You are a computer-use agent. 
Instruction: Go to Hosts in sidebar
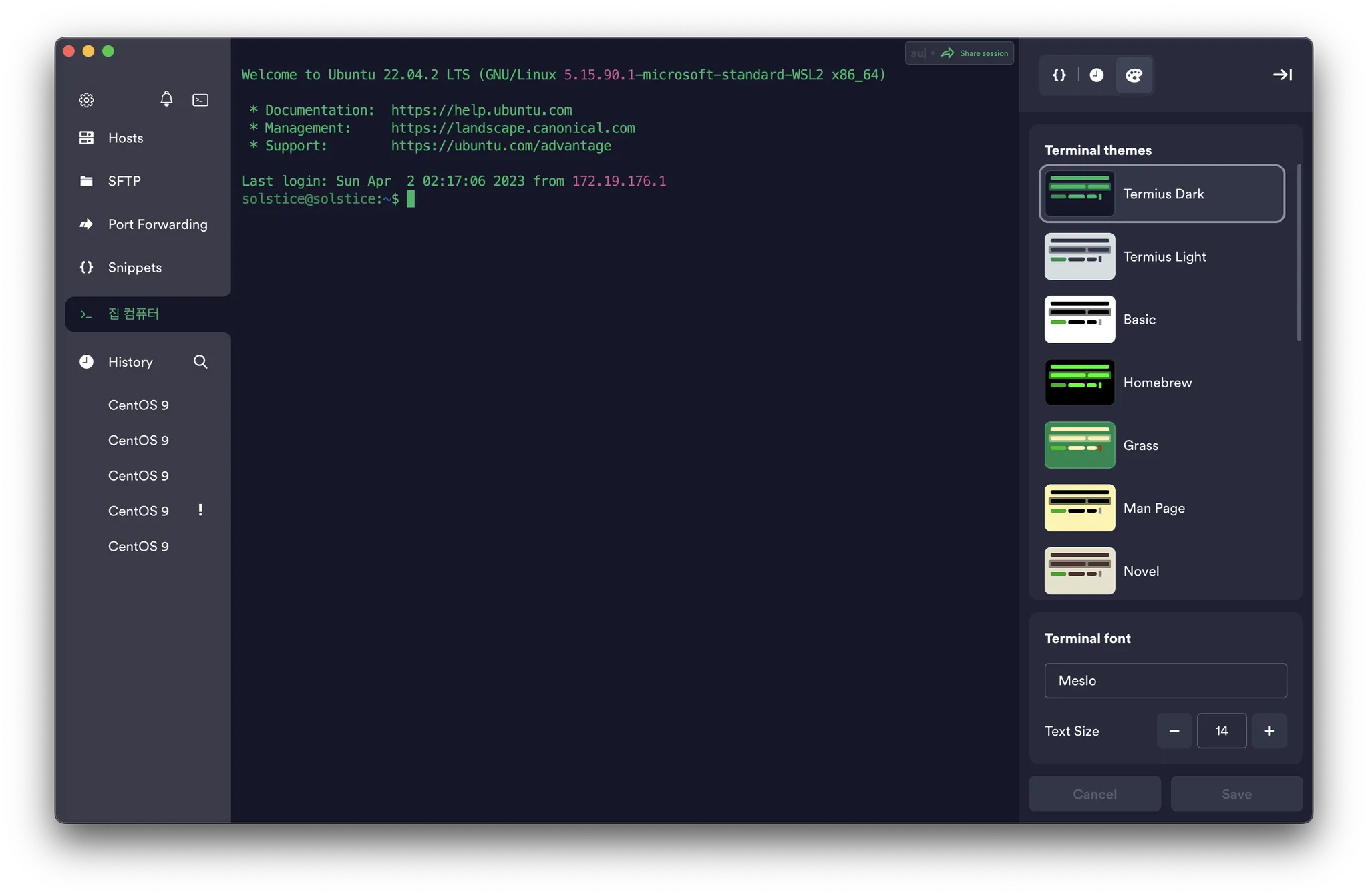[126, 138]
